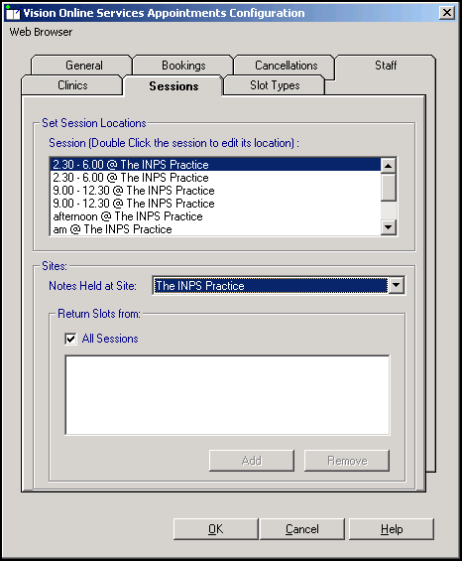Click the session list scroll down arrow
Viewport: 462px width, 561px height.
[x=388, y=227]
